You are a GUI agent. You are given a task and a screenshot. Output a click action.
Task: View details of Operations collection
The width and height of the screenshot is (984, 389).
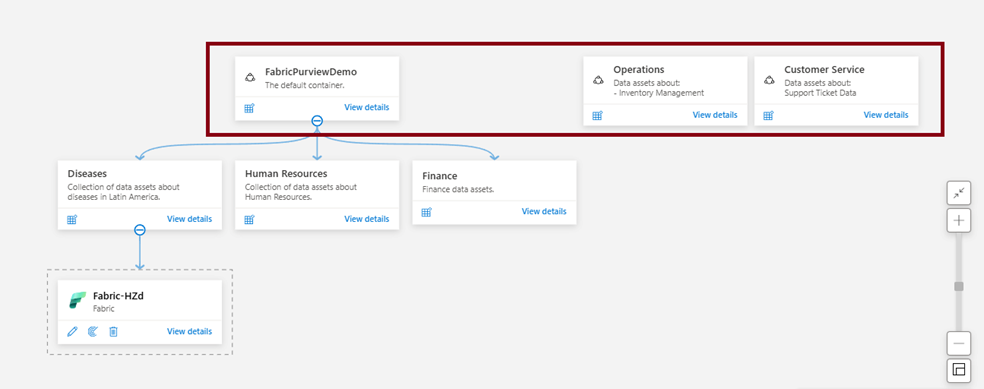click(715, 115)
